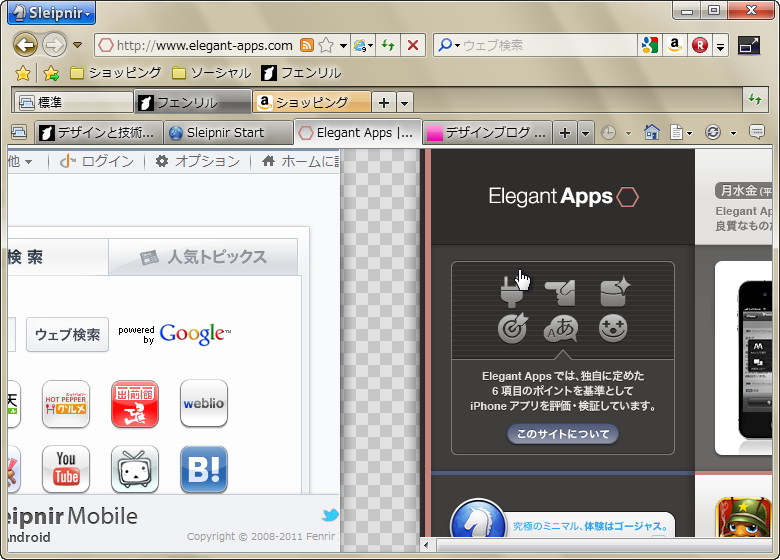Viewport: 780px width, 560px height.
Task: Open navigation history dropdown arrow
Action: 77,45
